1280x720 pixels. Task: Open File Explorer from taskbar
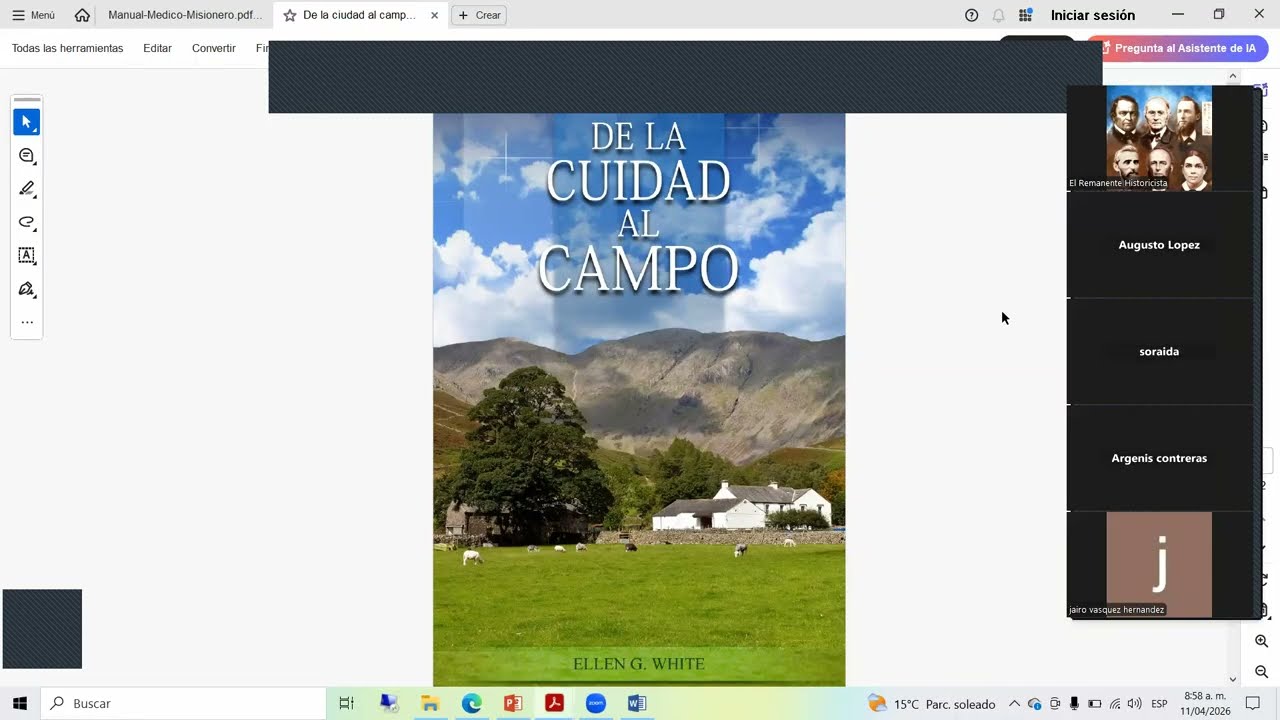click(430, 704)
